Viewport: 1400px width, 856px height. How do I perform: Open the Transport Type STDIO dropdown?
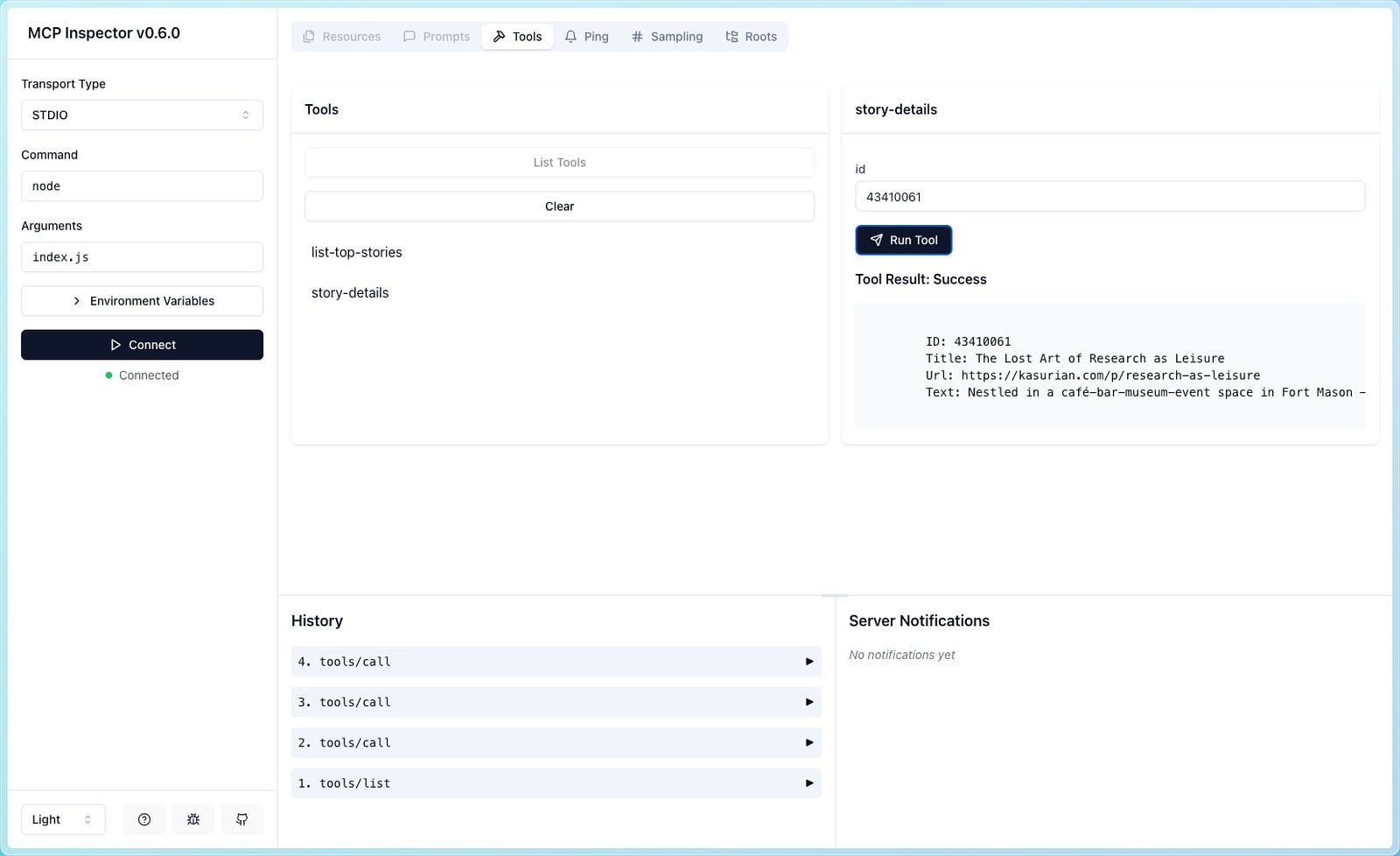(142, 115)
